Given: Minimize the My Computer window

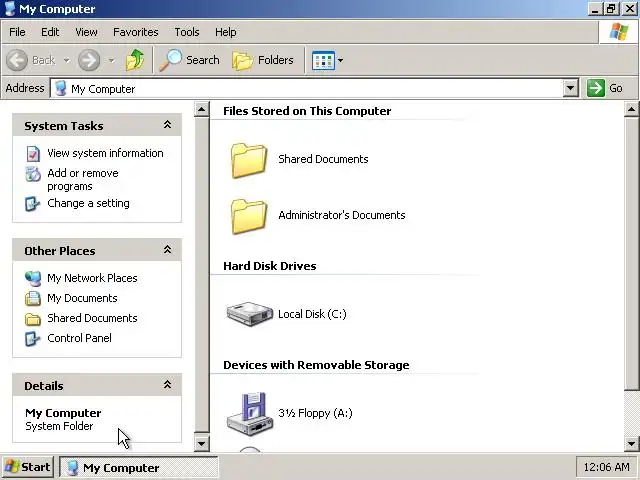Looking at the screenshot, I should pos(595,9).
